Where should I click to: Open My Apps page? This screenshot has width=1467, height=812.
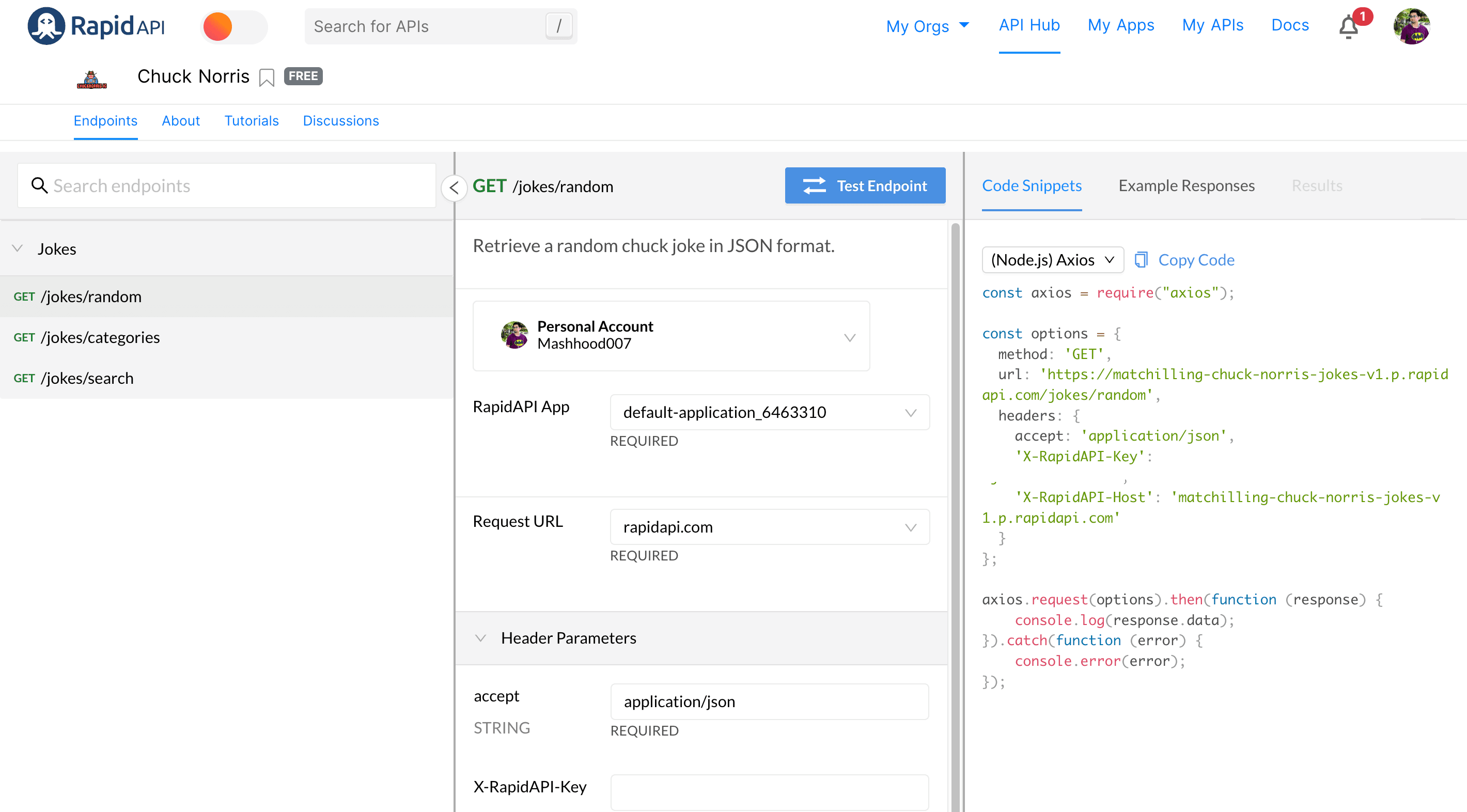pos(1121,25)
